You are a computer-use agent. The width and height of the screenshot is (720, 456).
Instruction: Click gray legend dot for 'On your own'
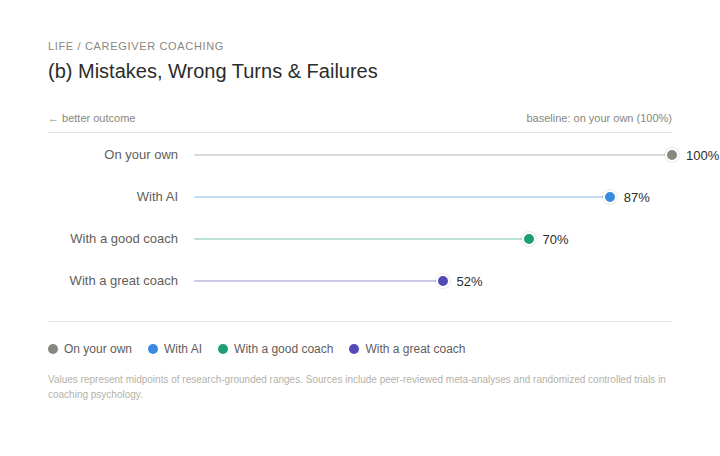tap(53, 349)
